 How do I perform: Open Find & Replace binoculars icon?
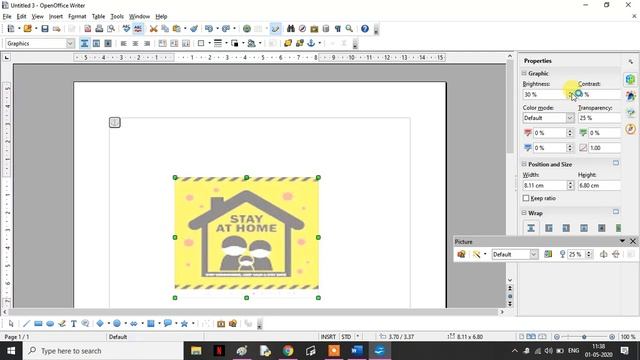point(291,29)
